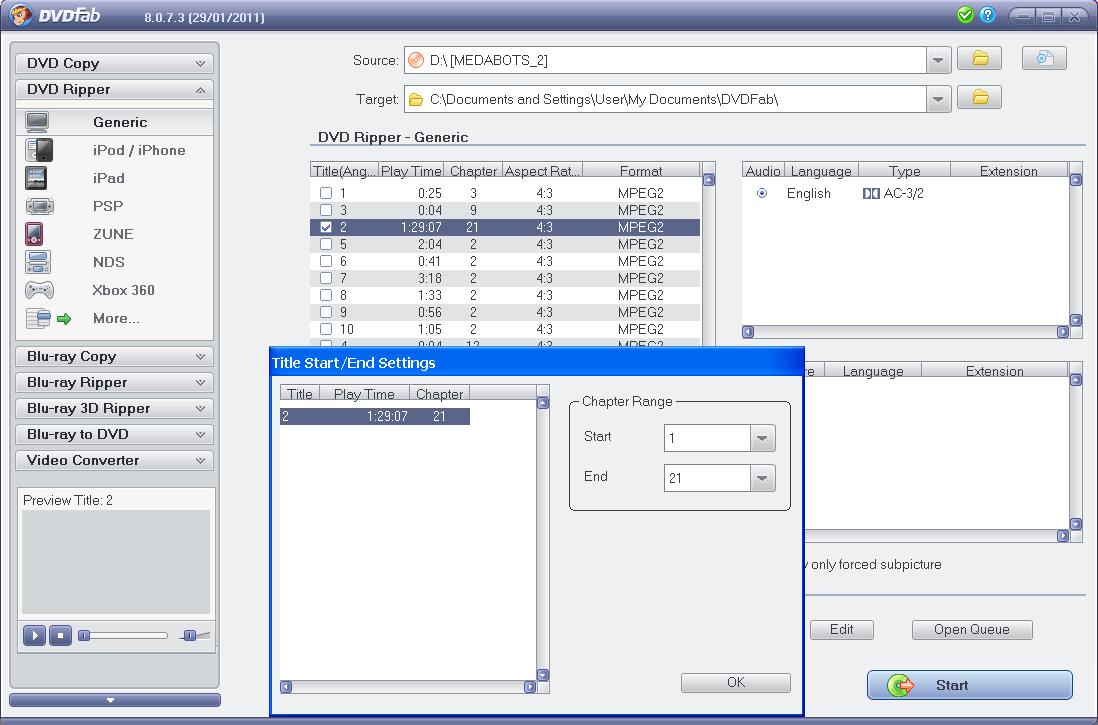Click the audio Language column header
This screenshot has width=1098, height=725.
point(821,170)
